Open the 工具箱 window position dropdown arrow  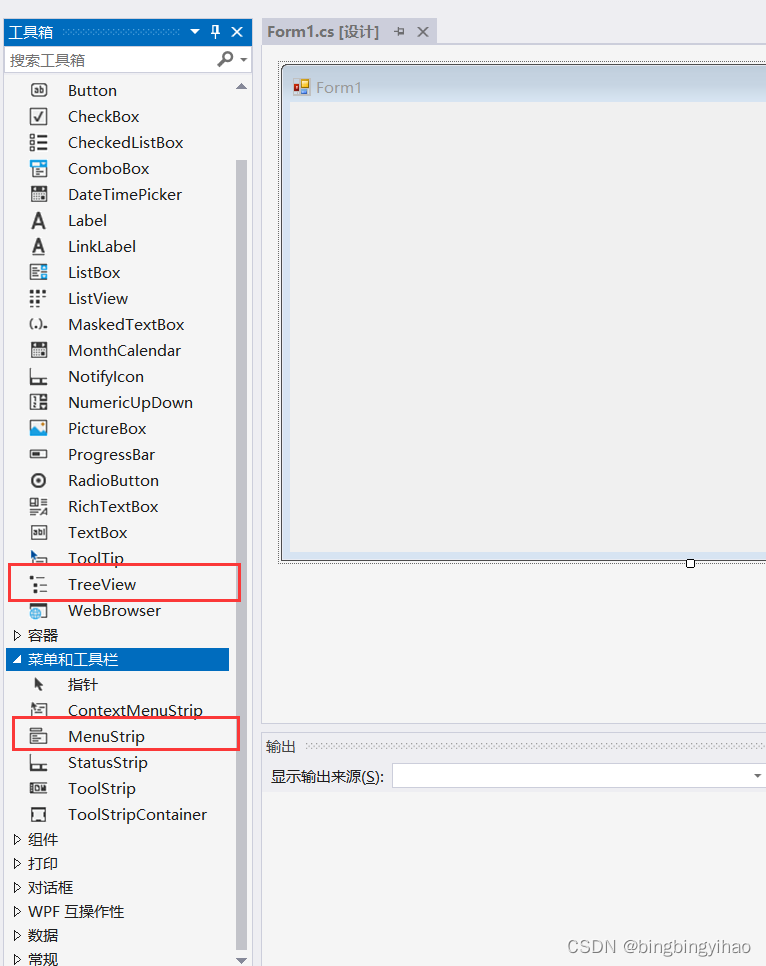(x=195, y=31)
